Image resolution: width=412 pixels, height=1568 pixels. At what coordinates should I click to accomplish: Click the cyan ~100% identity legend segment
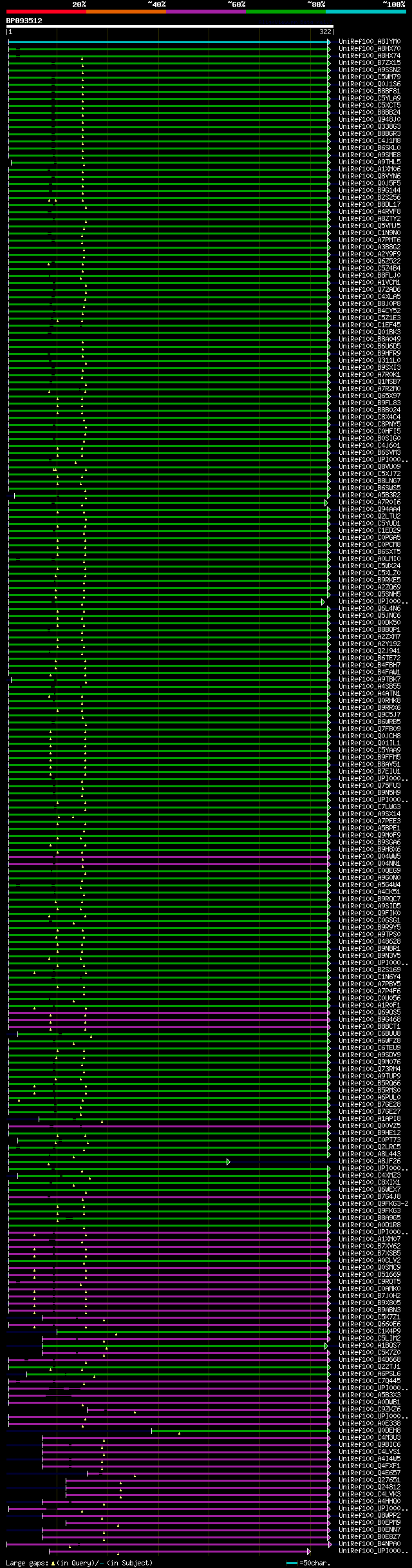click(x=366, y=12)
